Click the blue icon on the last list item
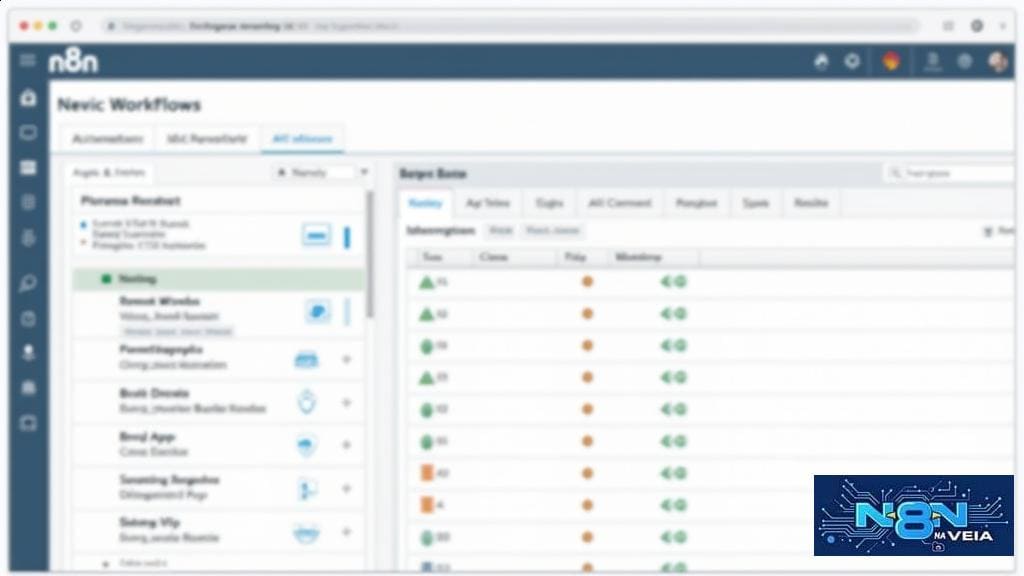This screenshot has height=576, width=1024. (x=306, y=533)
